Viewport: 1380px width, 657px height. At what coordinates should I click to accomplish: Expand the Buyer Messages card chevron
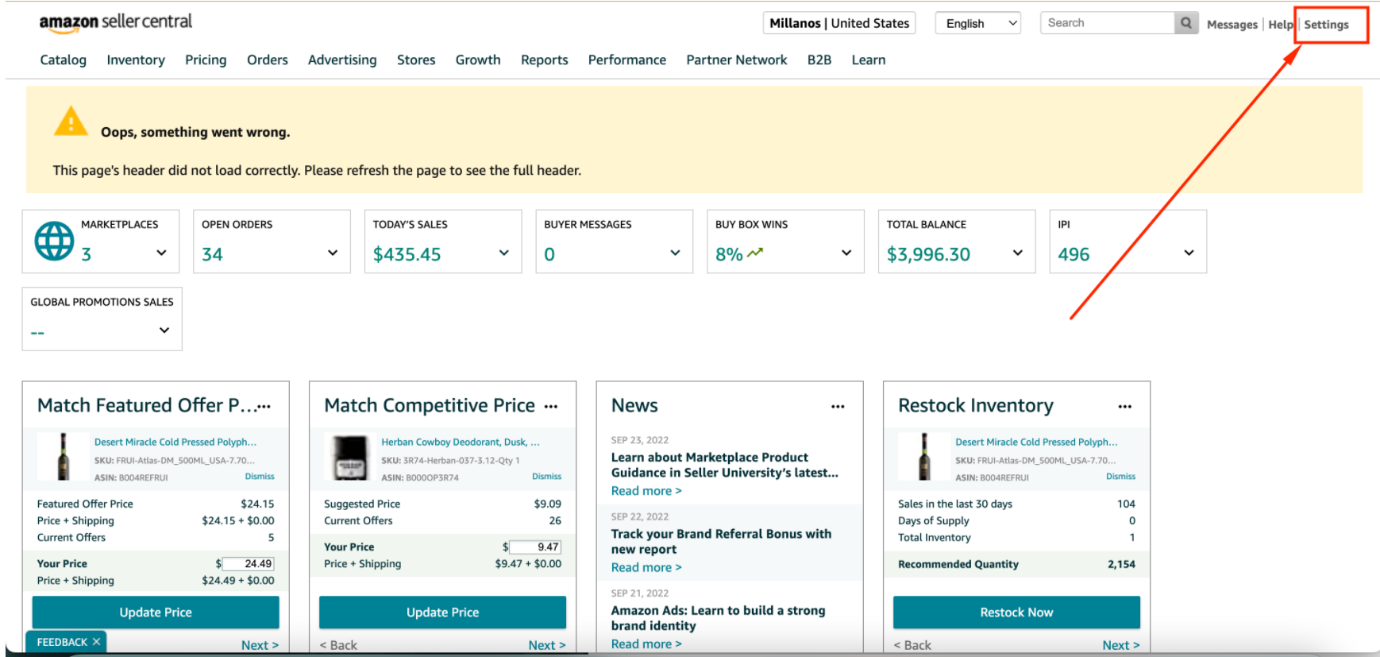click(x=675, y=253)
